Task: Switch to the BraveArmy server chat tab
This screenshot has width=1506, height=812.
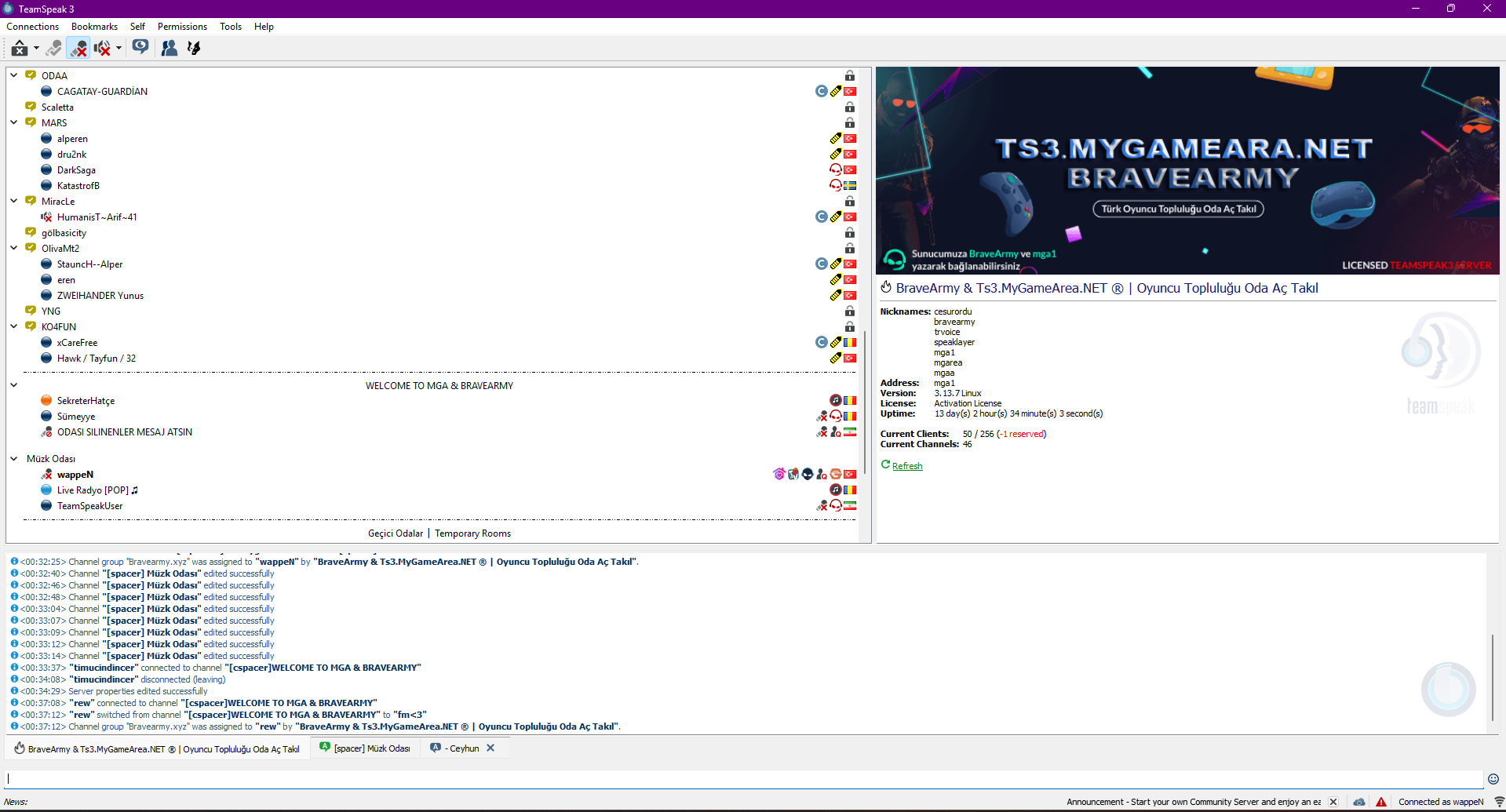Action: 157,748
